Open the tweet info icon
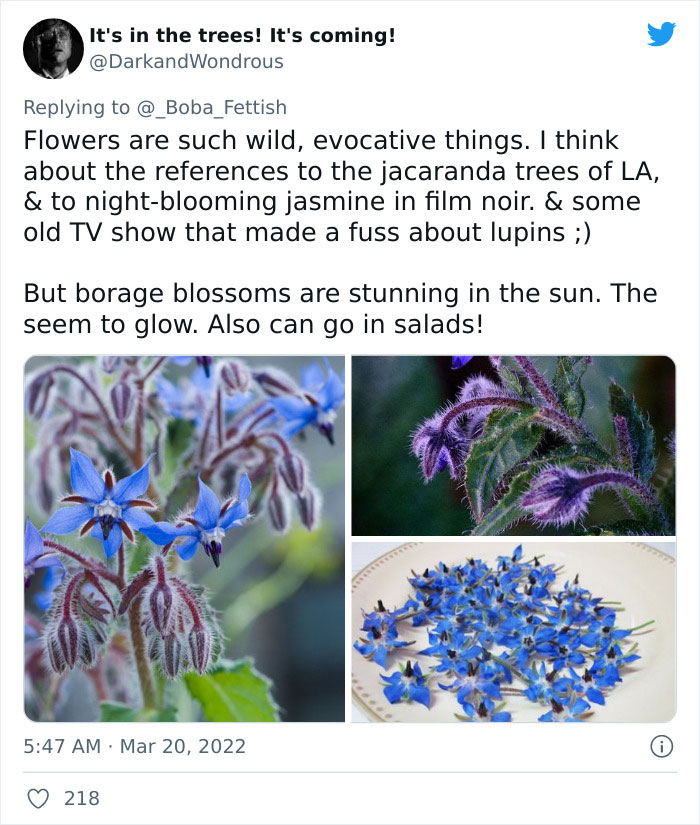The width and height of the screenshot is (700, 825). click(660, 746)
